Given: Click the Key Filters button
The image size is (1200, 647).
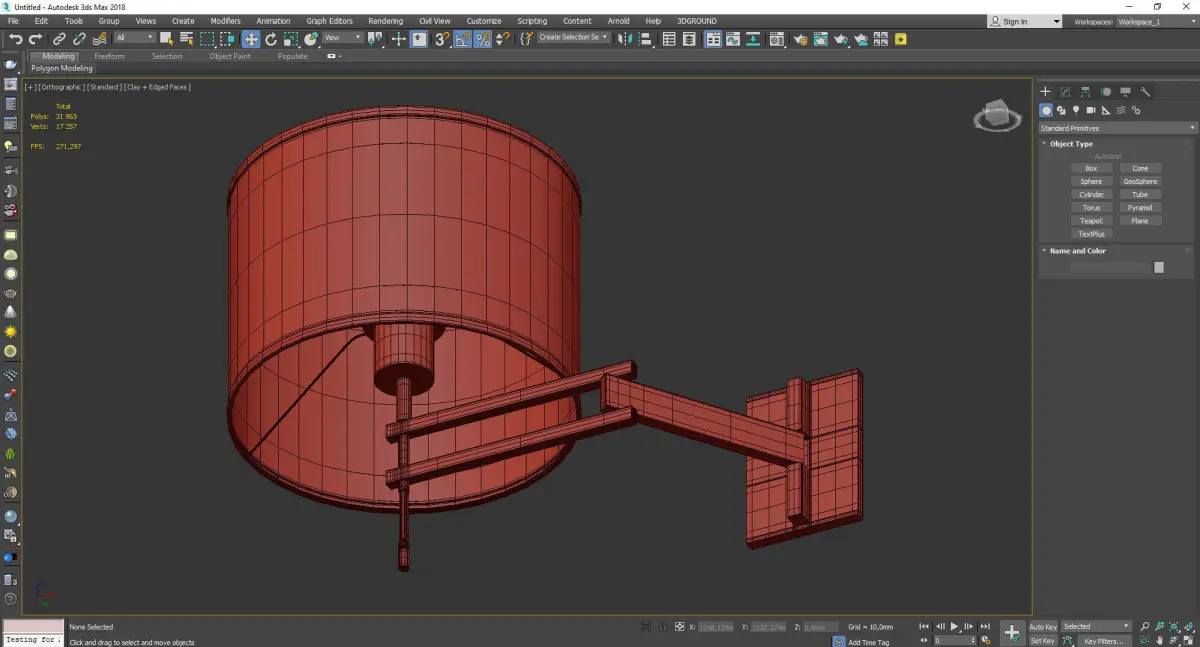Looking at the screenshot, I should (1103, 641).
